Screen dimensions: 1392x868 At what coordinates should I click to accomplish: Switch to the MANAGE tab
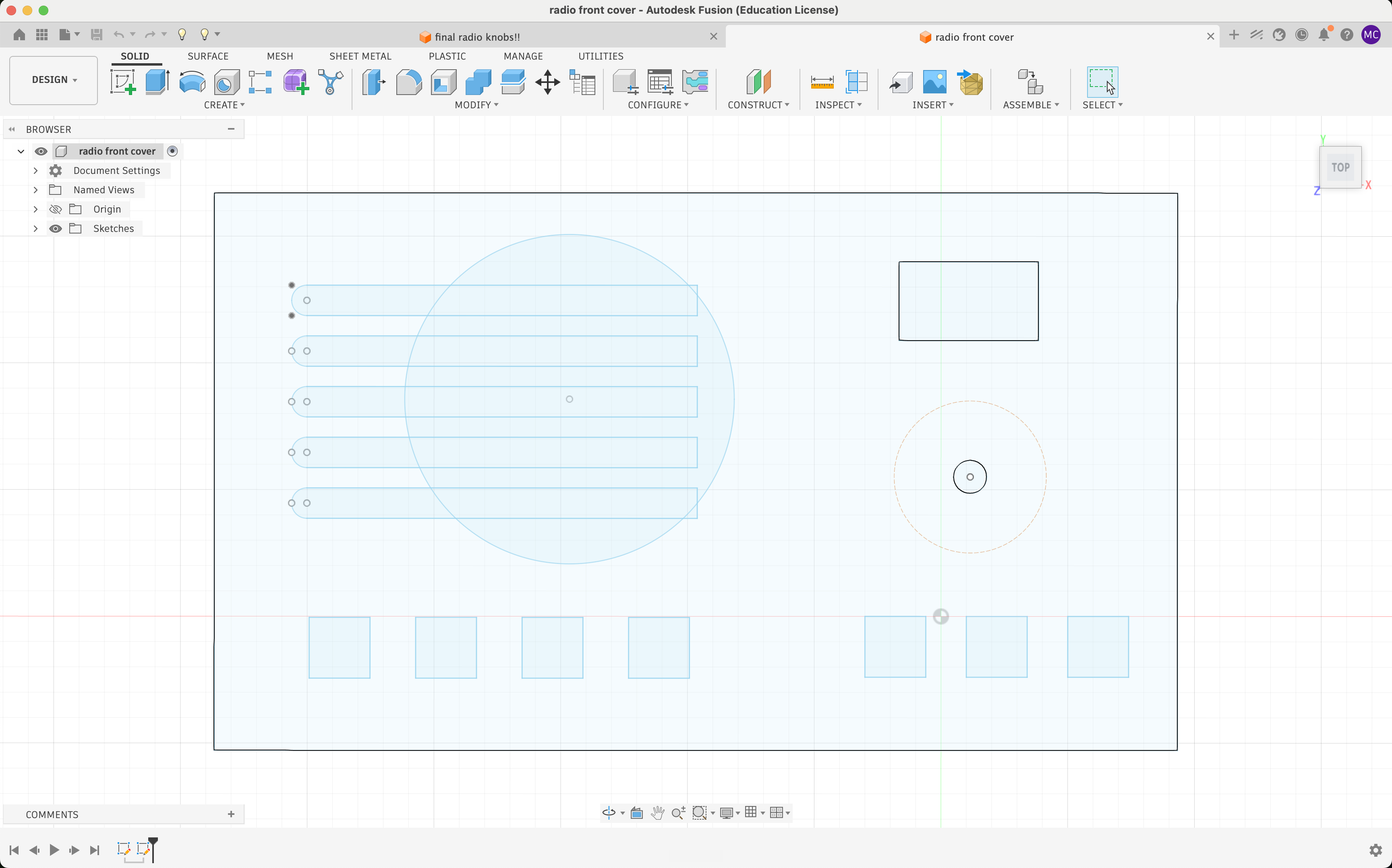point(523,56)
